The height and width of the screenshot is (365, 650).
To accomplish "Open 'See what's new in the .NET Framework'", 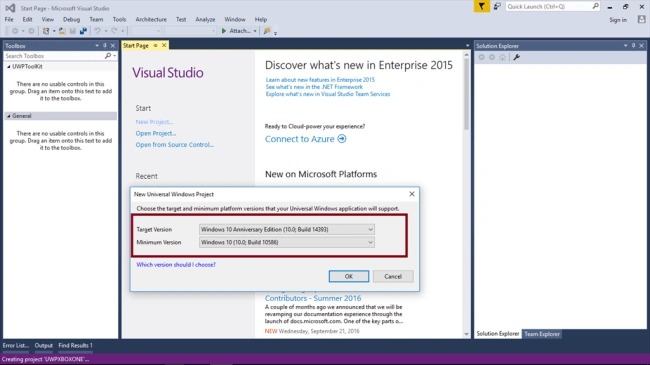I will pyautogui.click(x=314, y=87).
